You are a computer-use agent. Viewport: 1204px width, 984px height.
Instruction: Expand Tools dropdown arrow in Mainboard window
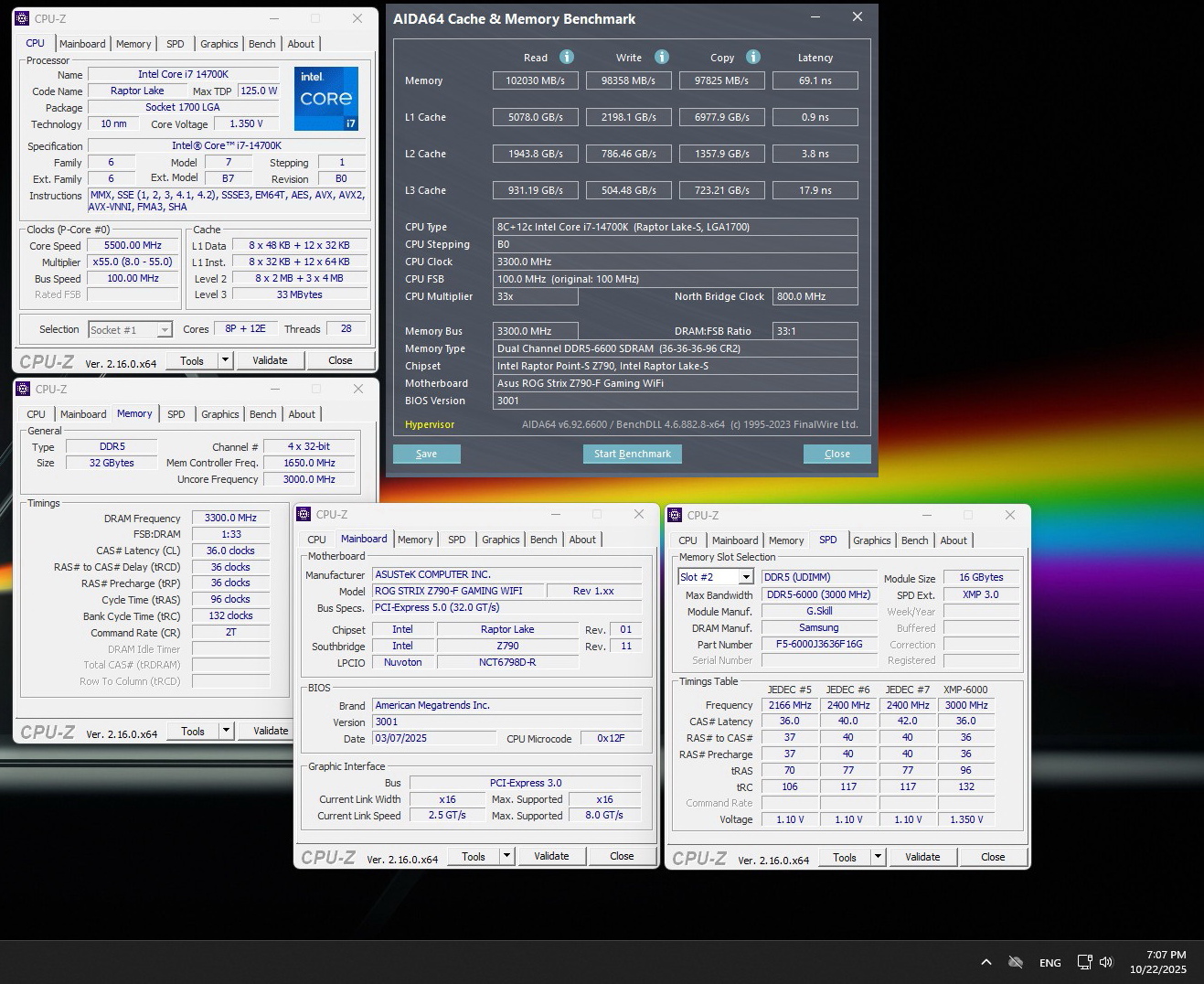[x=506, y=856]
